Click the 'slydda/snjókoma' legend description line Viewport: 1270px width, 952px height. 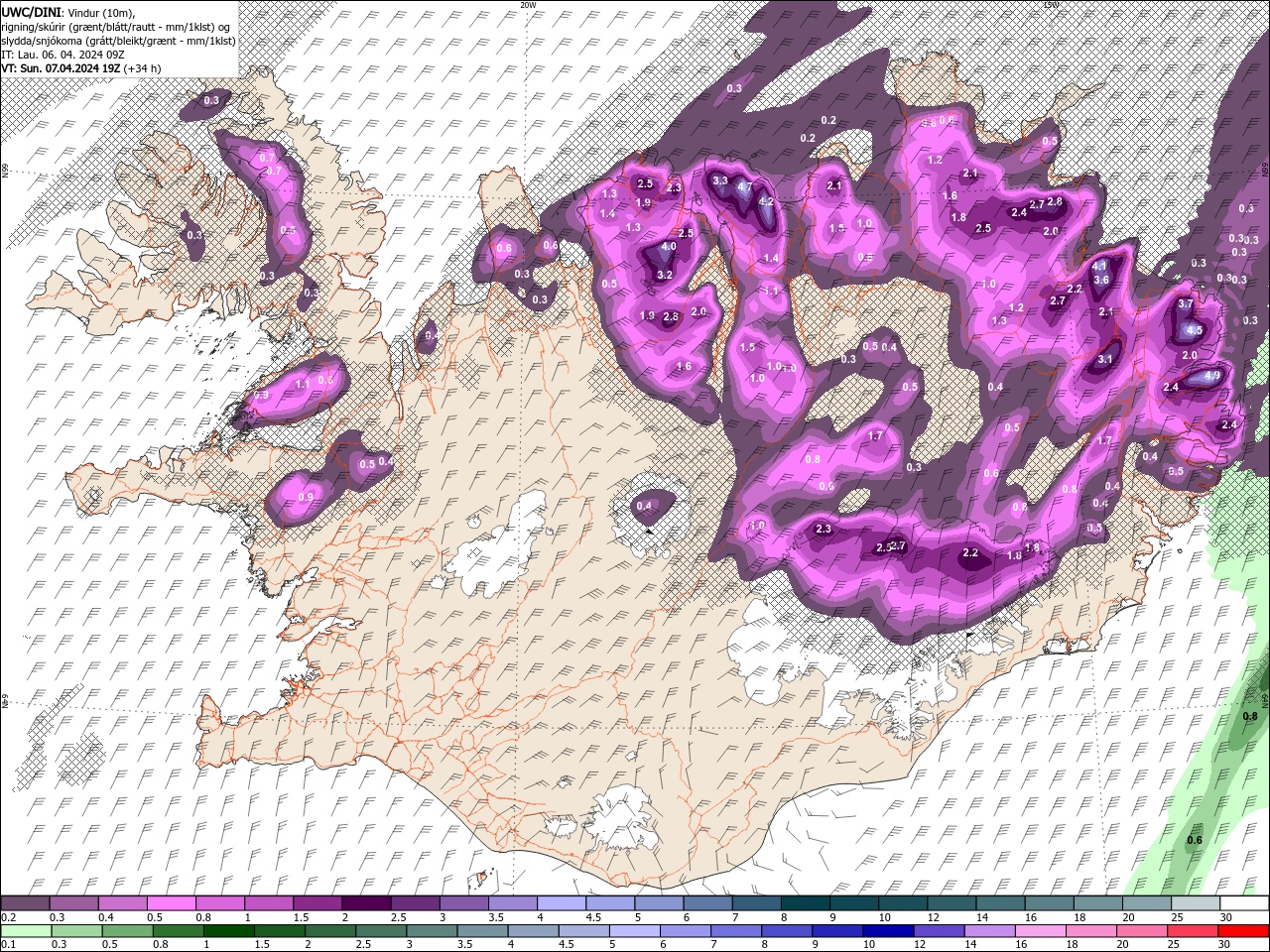click(117, 40)
